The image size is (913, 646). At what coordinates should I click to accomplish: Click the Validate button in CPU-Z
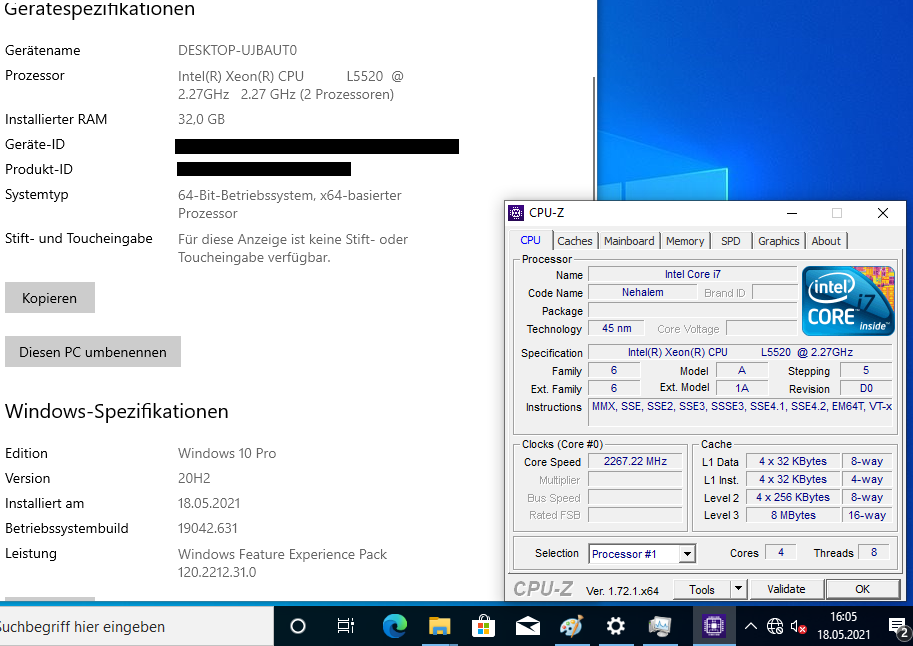786,589
